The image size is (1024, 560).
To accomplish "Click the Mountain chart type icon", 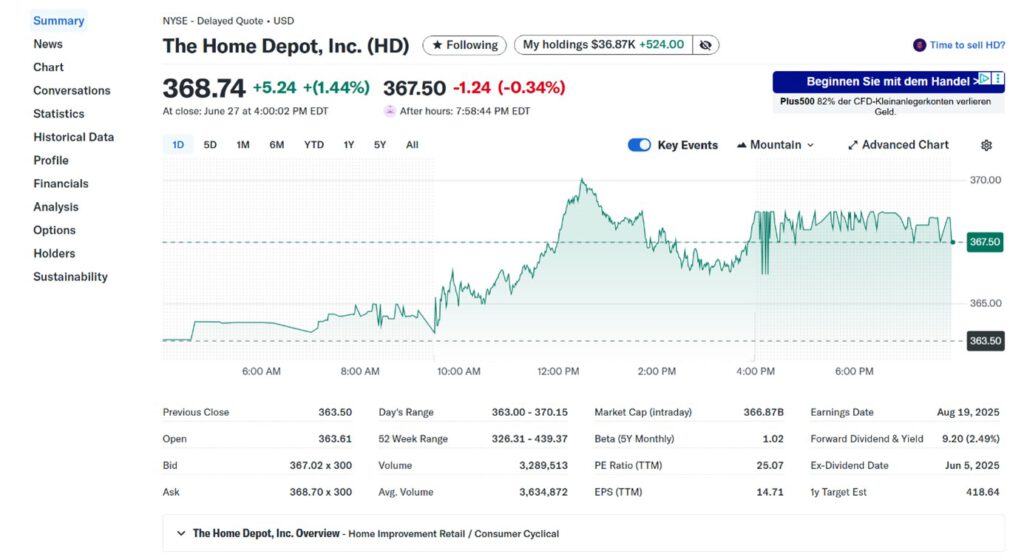I will (x=741, y=145).
